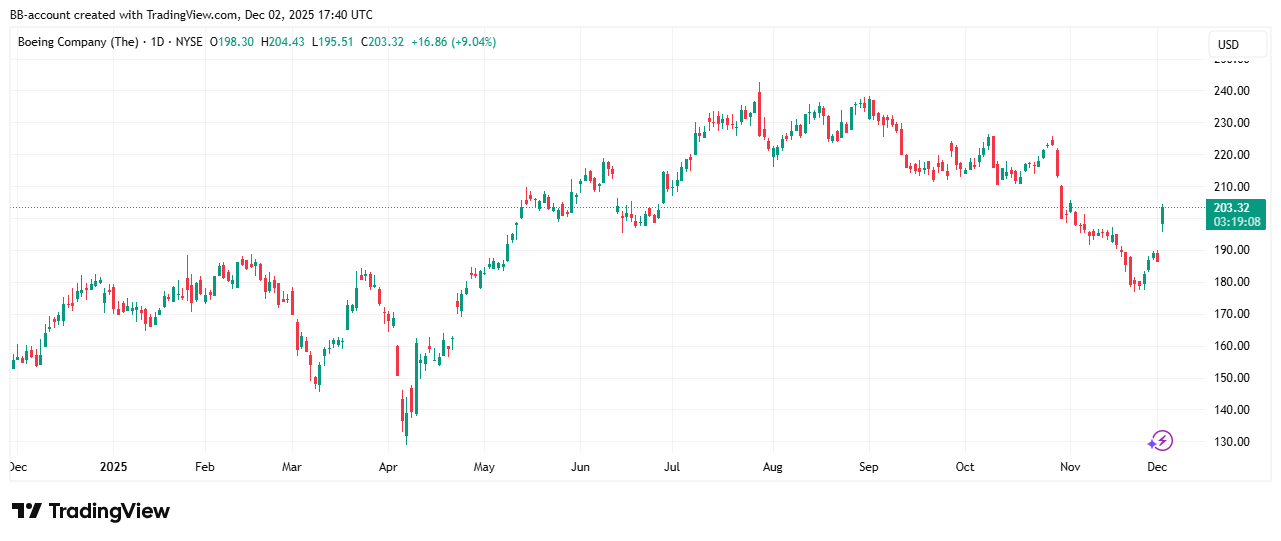
Task: Click the +16.86 (+9.04%) change value
Action: (x=456, y=42)
